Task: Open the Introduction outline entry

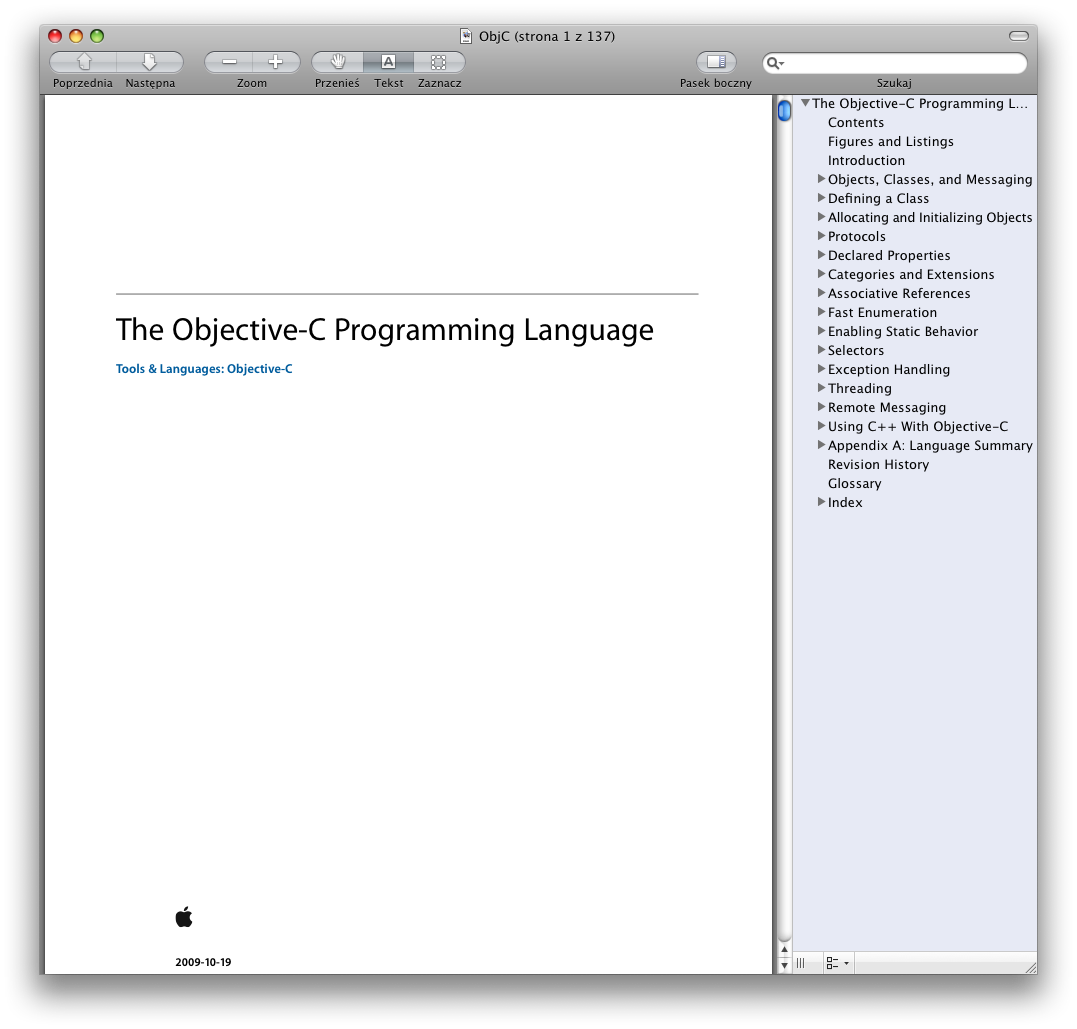Action: [x=866, y=160]
